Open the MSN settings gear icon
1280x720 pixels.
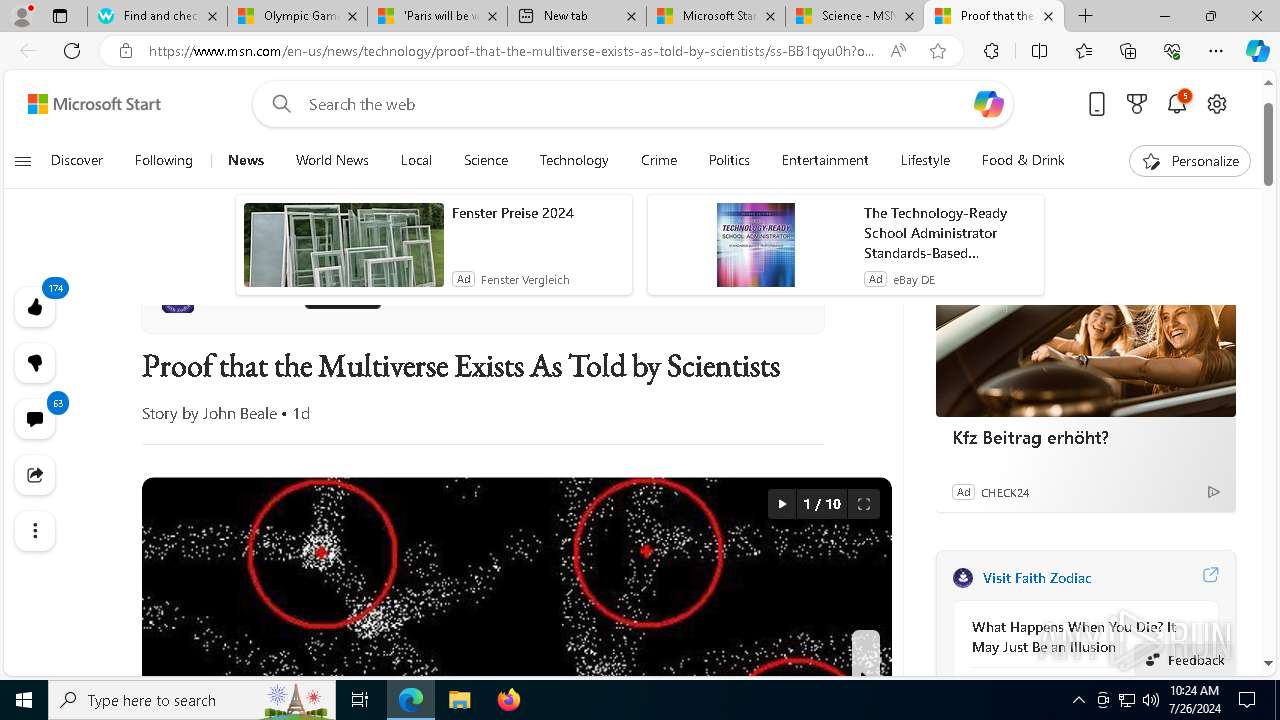click(x=1217, y=104)
